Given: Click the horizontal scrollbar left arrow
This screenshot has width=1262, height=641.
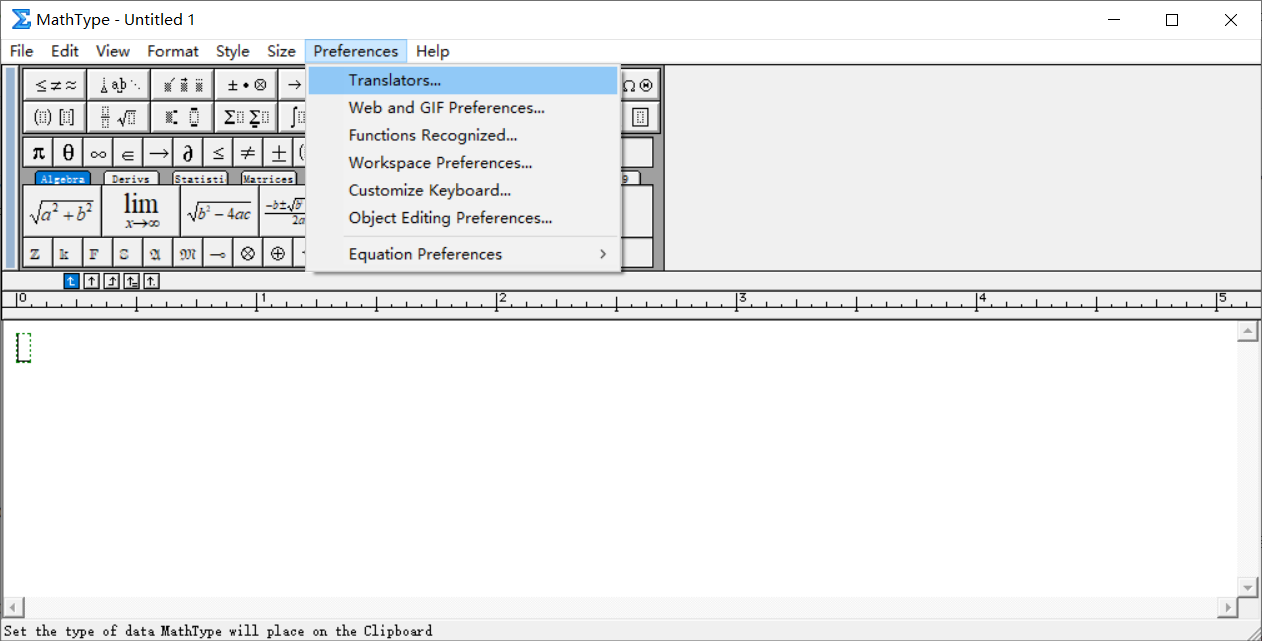Looking at the screenshot, I should click(x=12, y=607).
